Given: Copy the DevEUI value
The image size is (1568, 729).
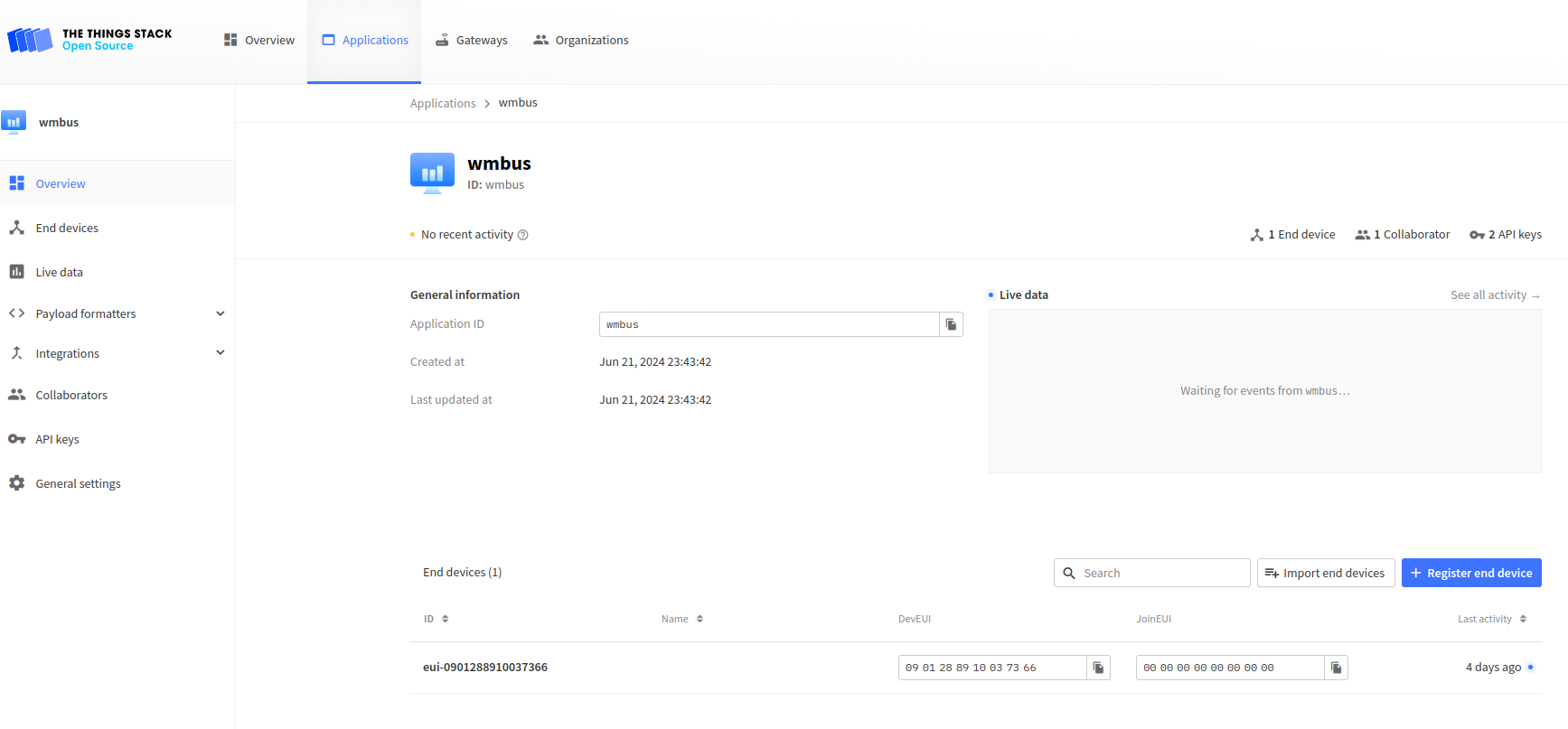Looking at the screenshot, I should tap(1098, 668).
